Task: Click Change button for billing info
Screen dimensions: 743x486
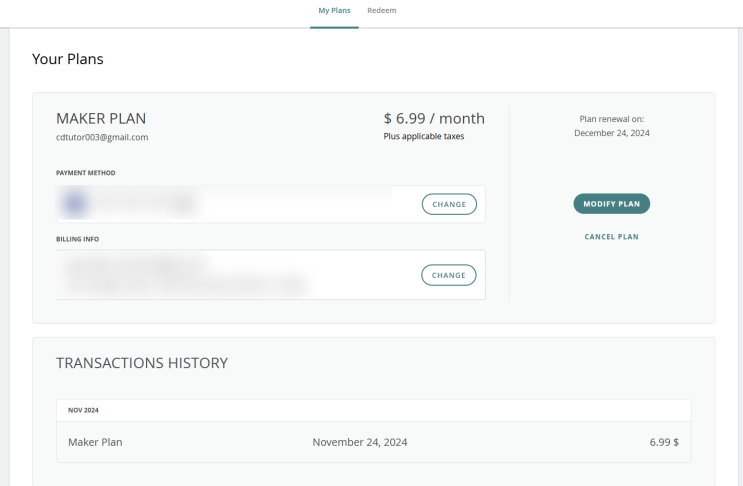Action: (x=449, y=275)
